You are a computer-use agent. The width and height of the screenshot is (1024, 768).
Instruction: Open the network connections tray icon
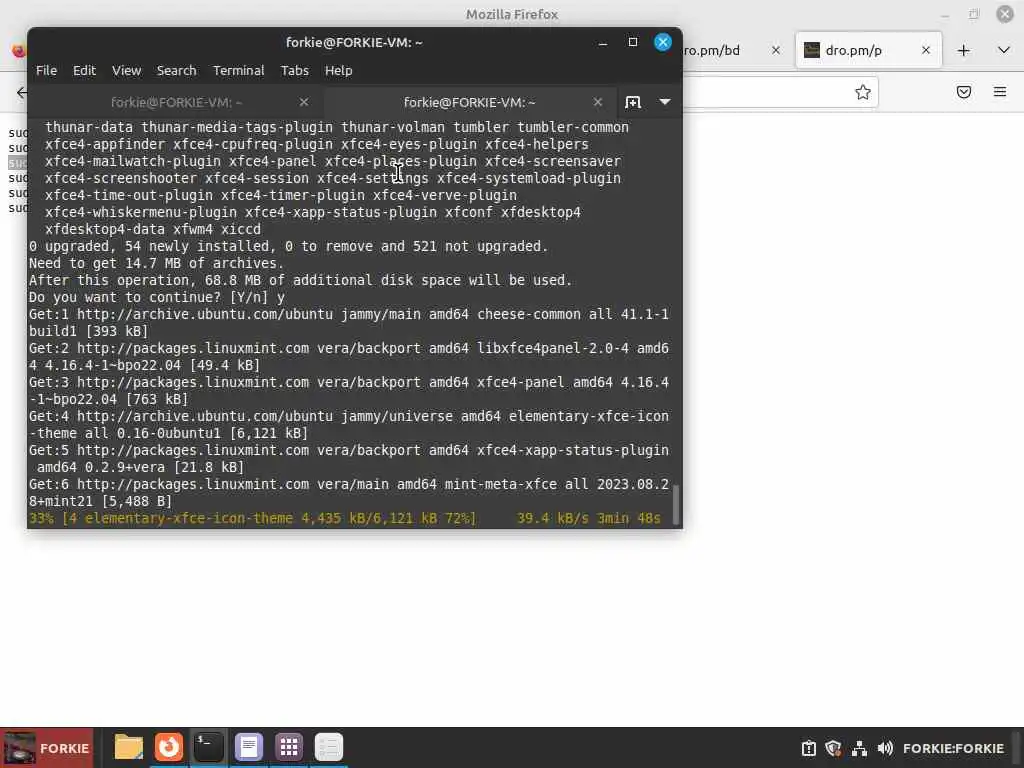(x=859, y=748)
